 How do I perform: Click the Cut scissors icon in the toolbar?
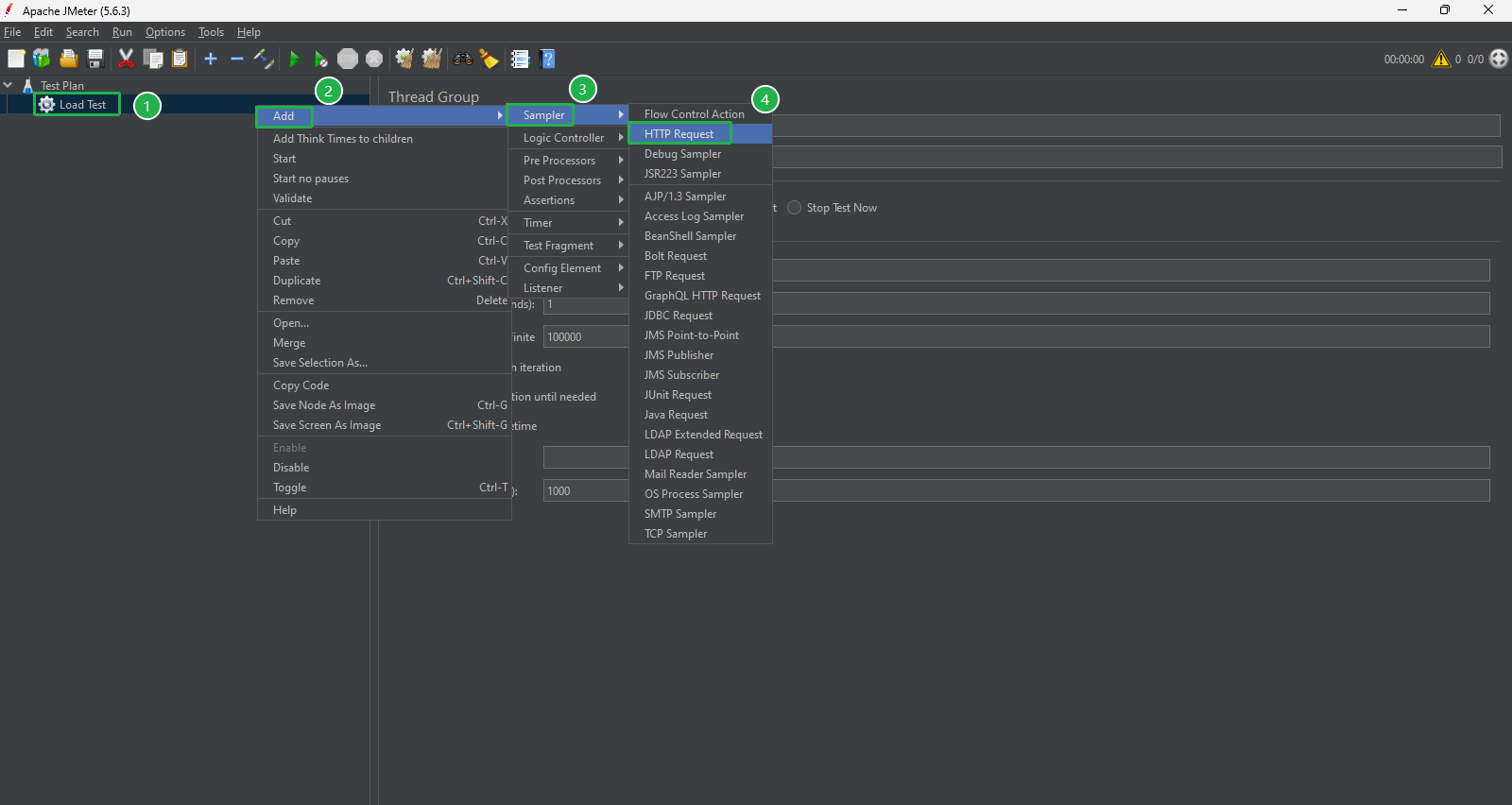coord(126,59)
